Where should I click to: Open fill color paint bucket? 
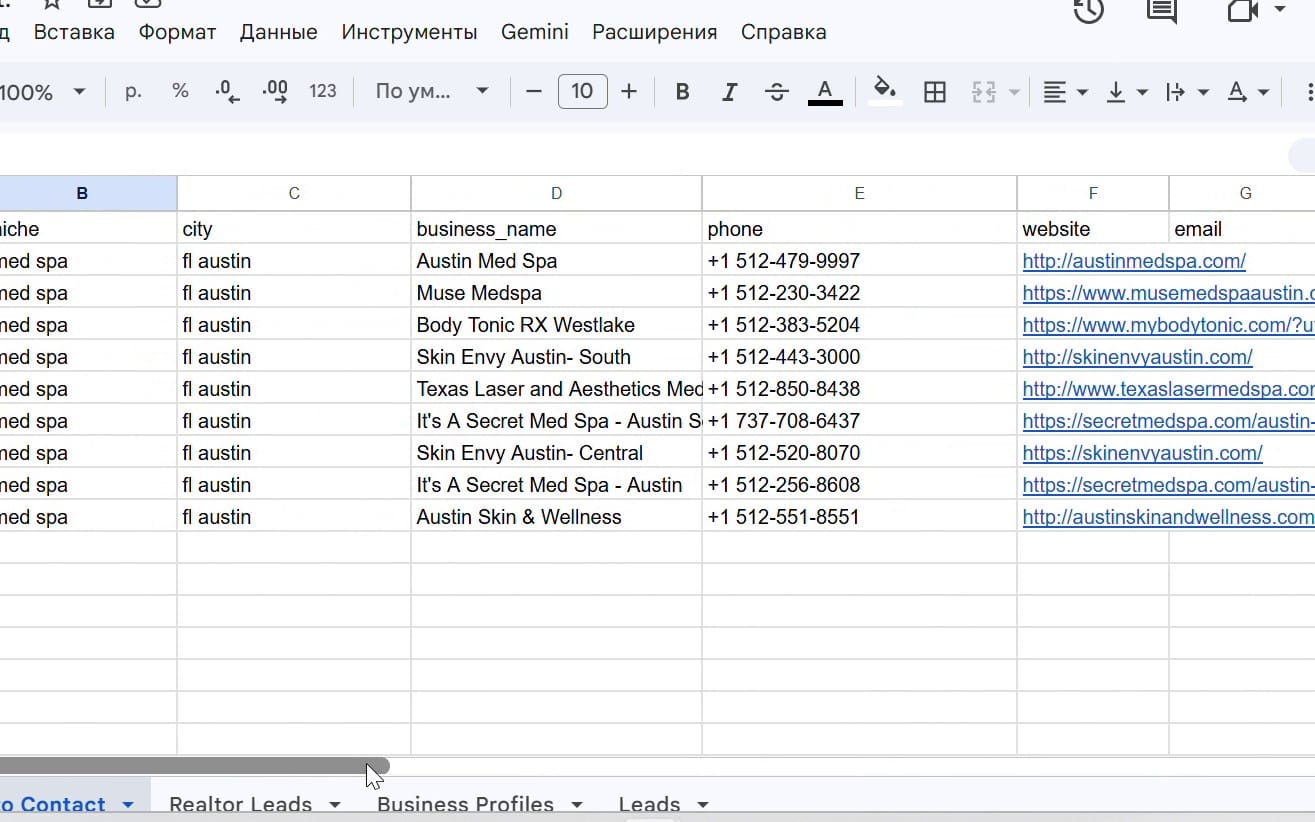(884, 91)
